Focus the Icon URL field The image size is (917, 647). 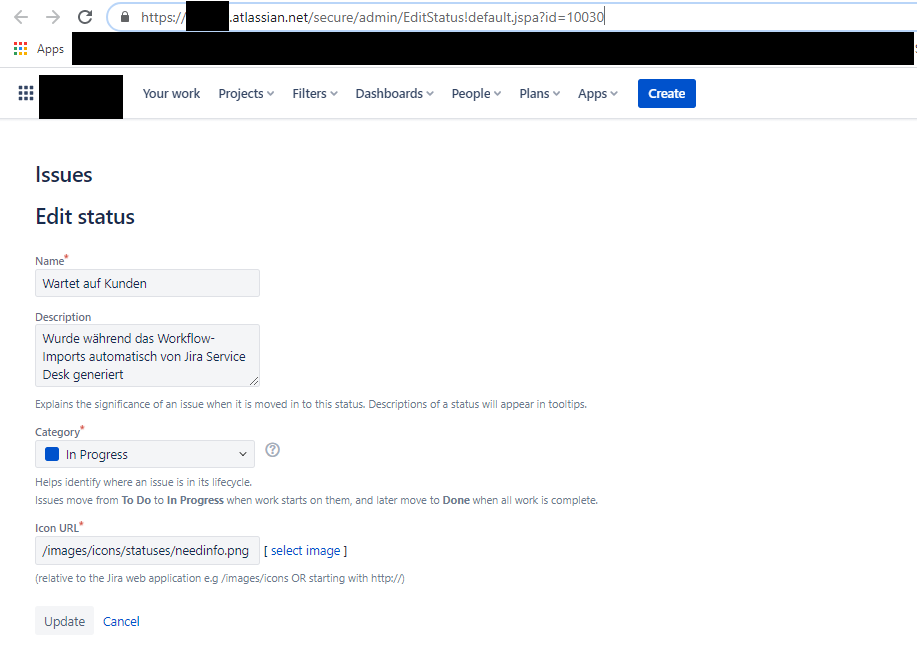(147, 550)
